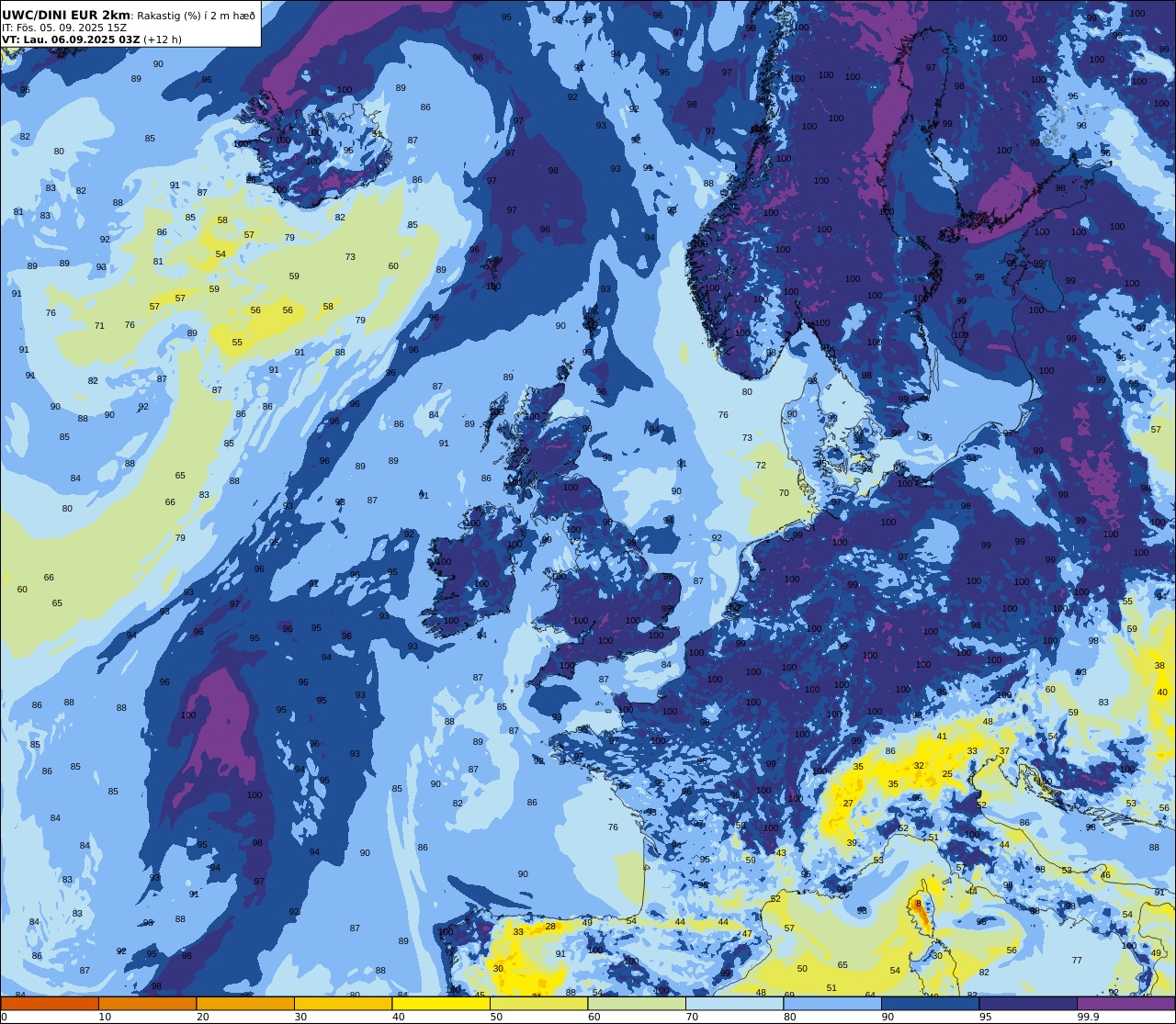
Task: Click the '95' tick label on legend bar
Action: pyautogui.click(x=986, y=1017)
